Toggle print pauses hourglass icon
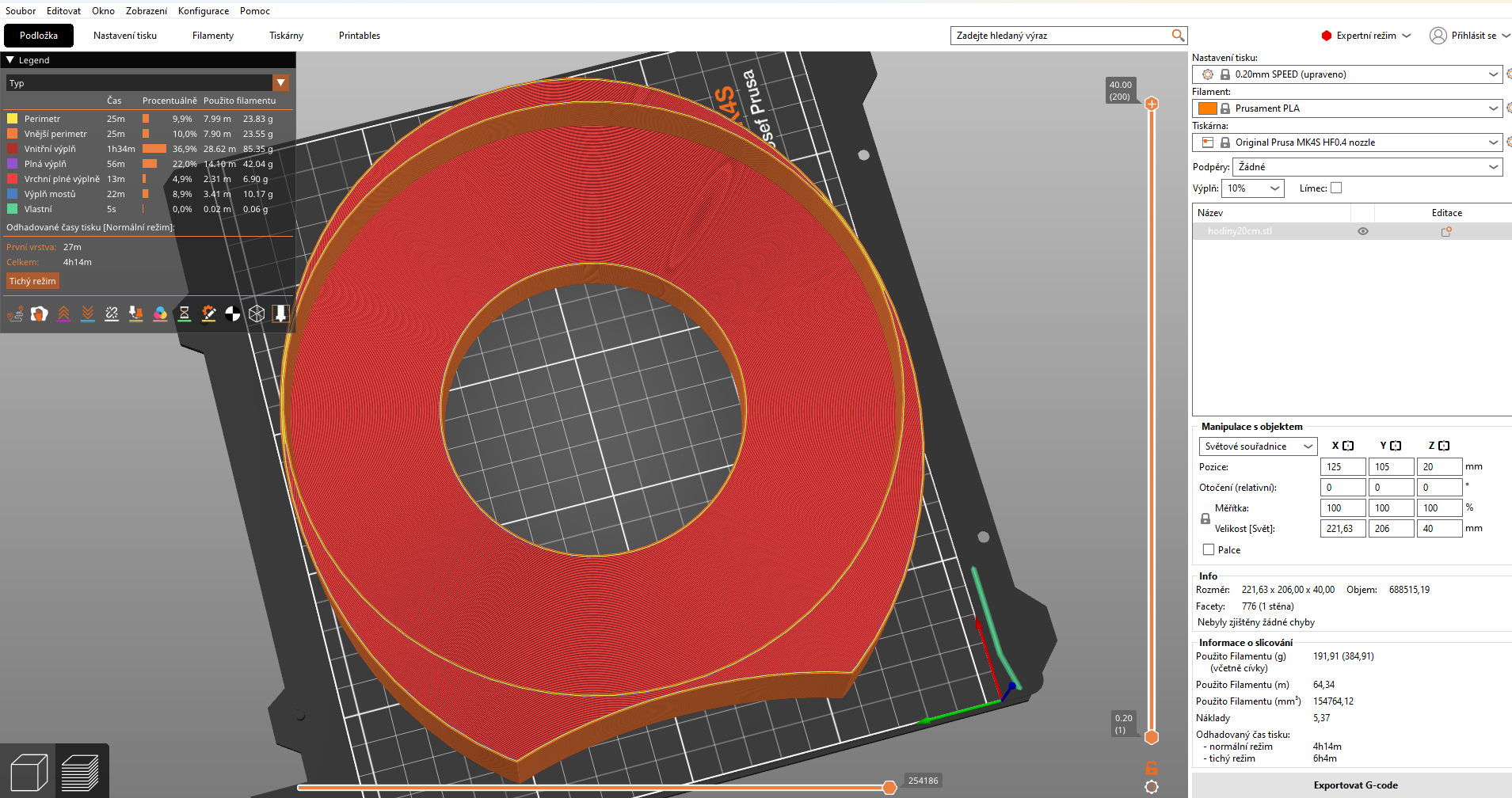The height and width of the screenshot is (798, 1512). point(185,313)
